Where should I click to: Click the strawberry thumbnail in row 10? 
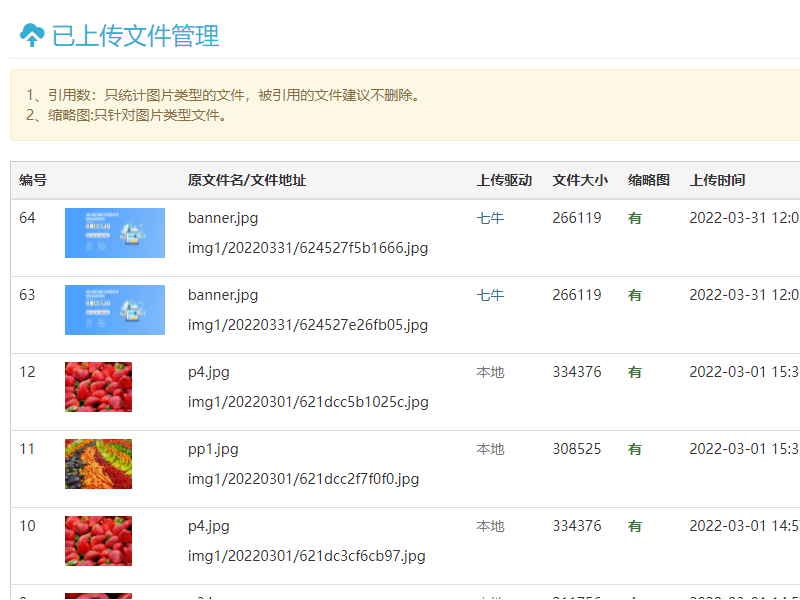pyautogui.click(x=98, y=541)
